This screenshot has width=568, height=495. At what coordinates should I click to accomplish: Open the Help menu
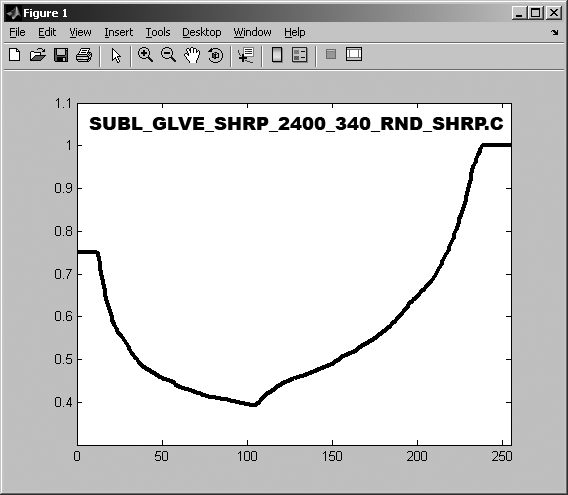295,32
